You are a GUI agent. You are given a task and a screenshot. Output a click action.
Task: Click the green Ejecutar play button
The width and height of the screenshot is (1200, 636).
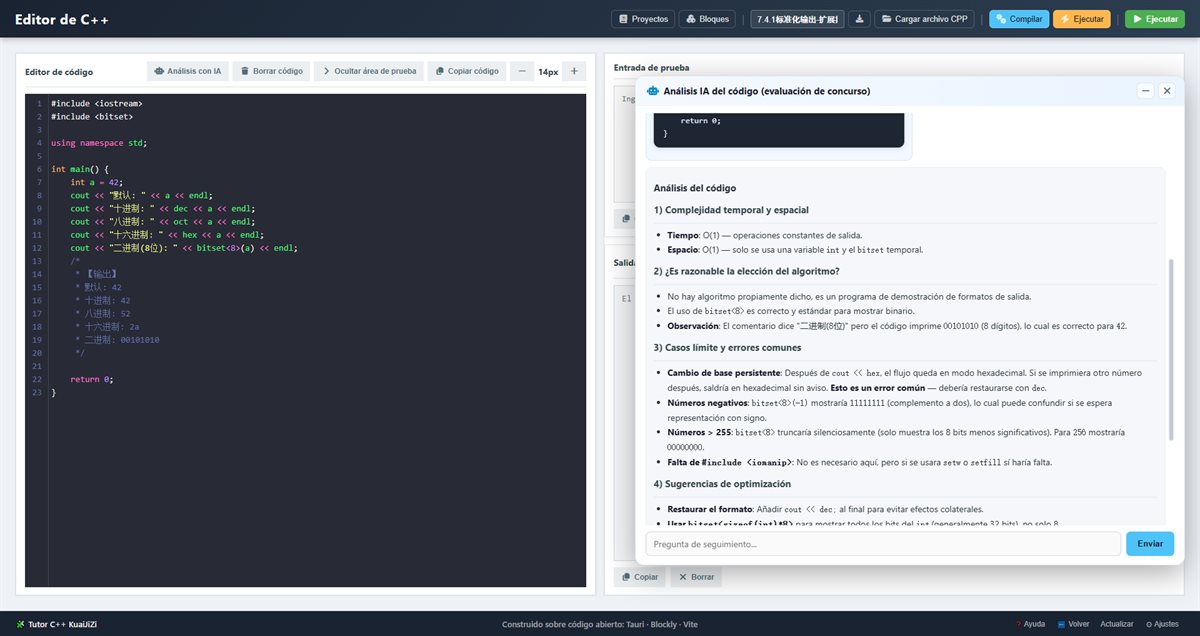[1154, 19]
